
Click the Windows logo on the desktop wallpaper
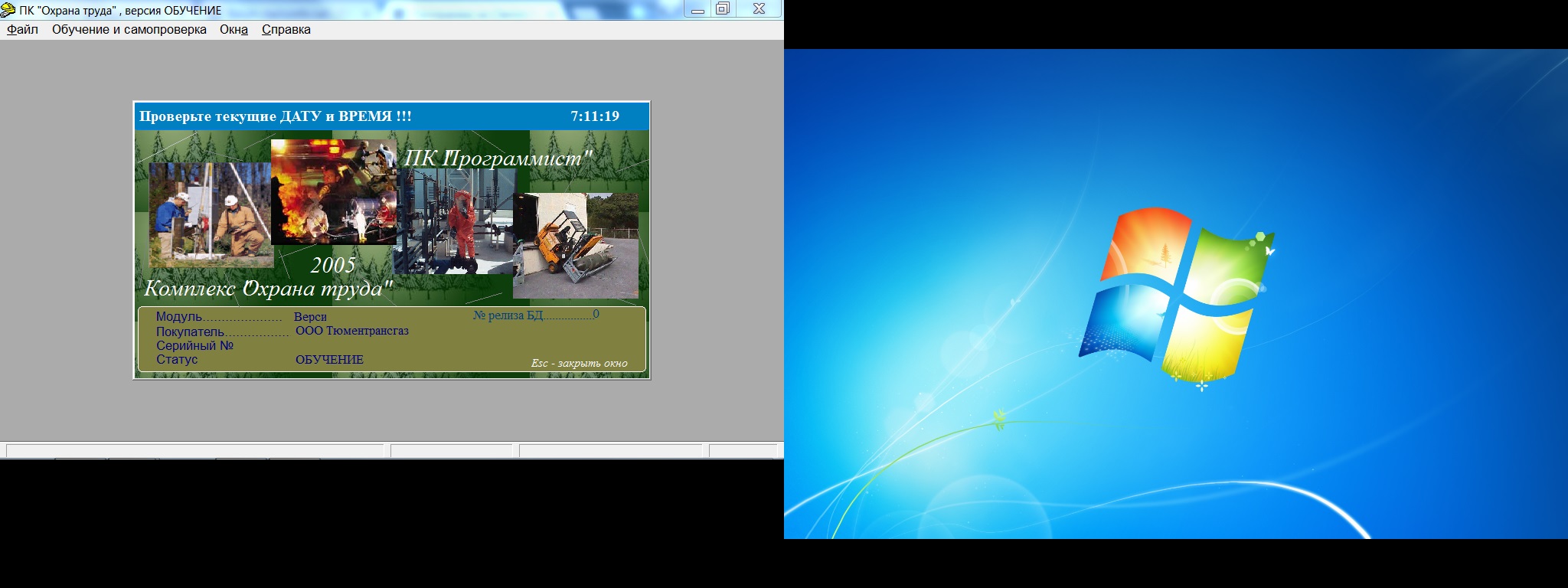tap(1175, 295)
